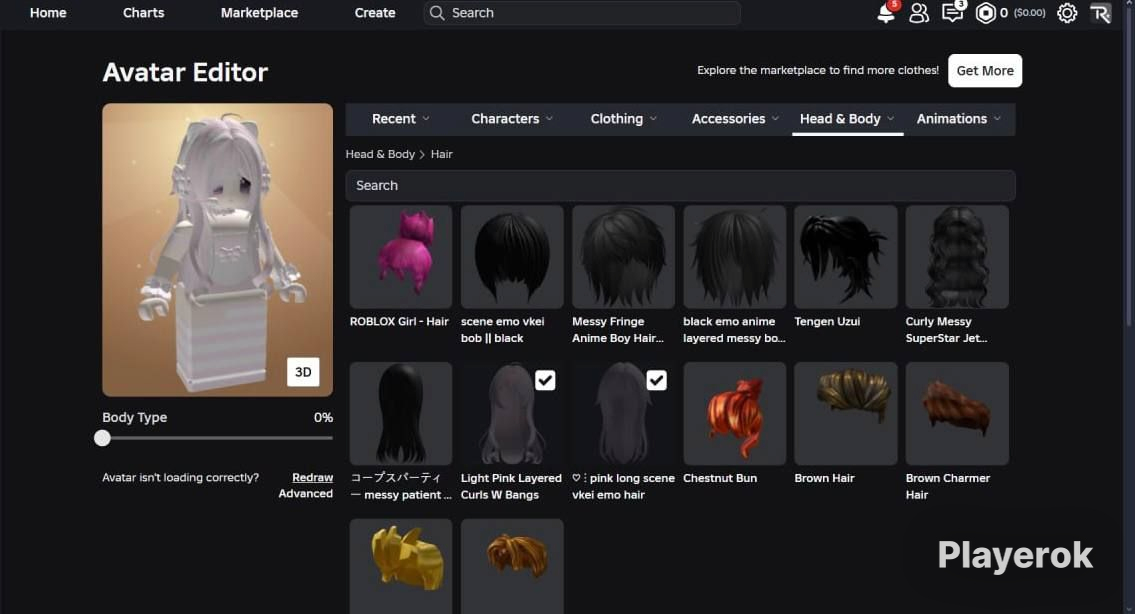Select the Chestnut Bun hair

(x=735, y=413)
